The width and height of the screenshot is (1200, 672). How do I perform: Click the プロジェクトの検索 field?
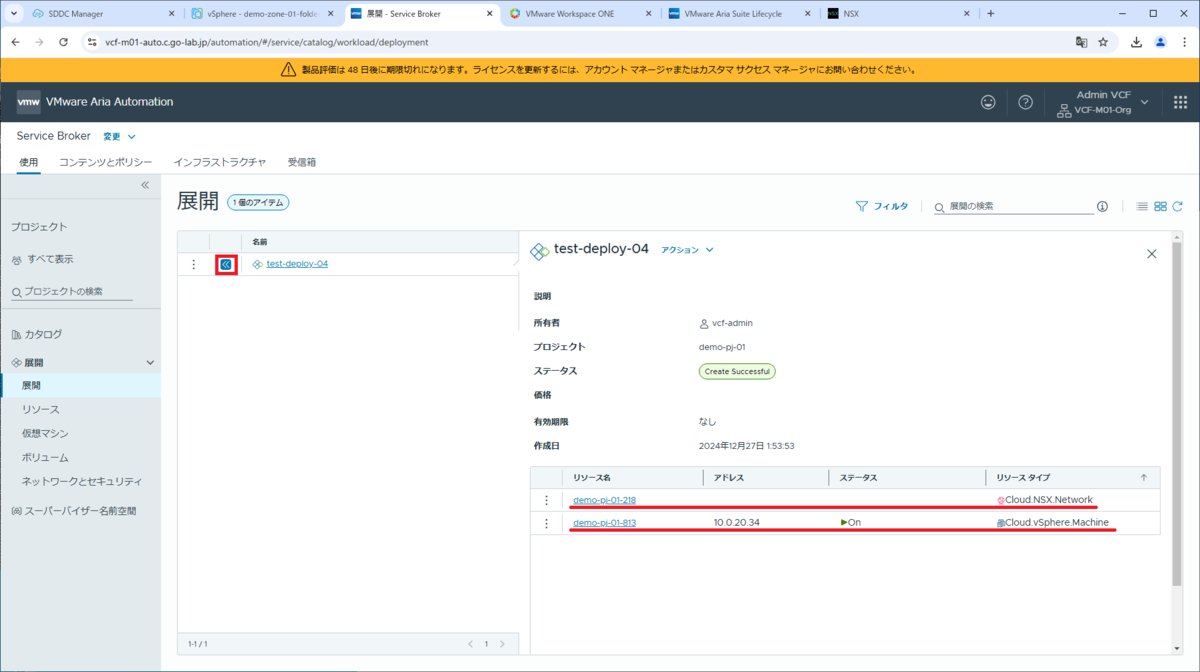click(x=72, y=291)
